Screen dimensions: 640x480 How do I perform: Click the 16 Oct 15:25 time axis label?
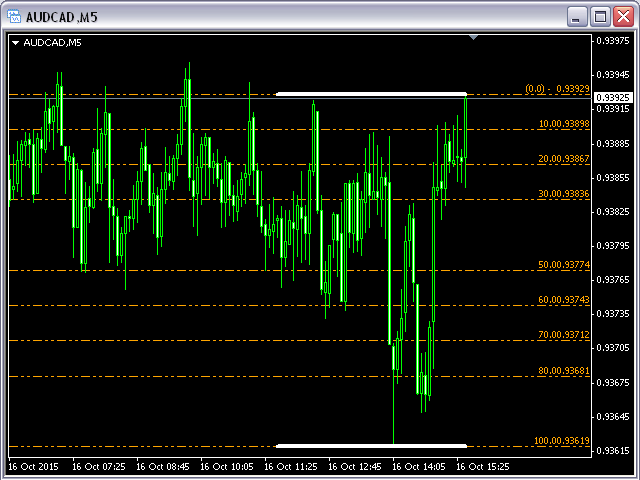coord(482,466)
